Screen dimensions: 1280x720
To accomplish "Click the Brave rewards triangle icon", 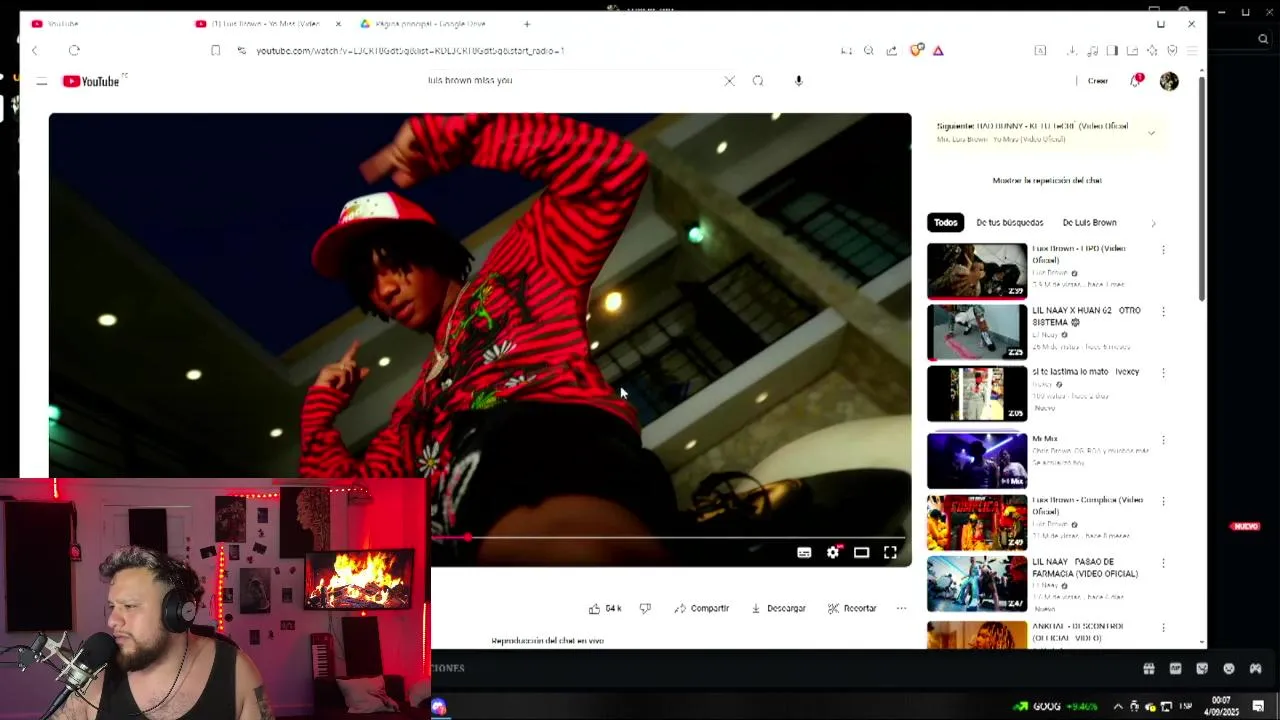I will click(x=938, y=50).
